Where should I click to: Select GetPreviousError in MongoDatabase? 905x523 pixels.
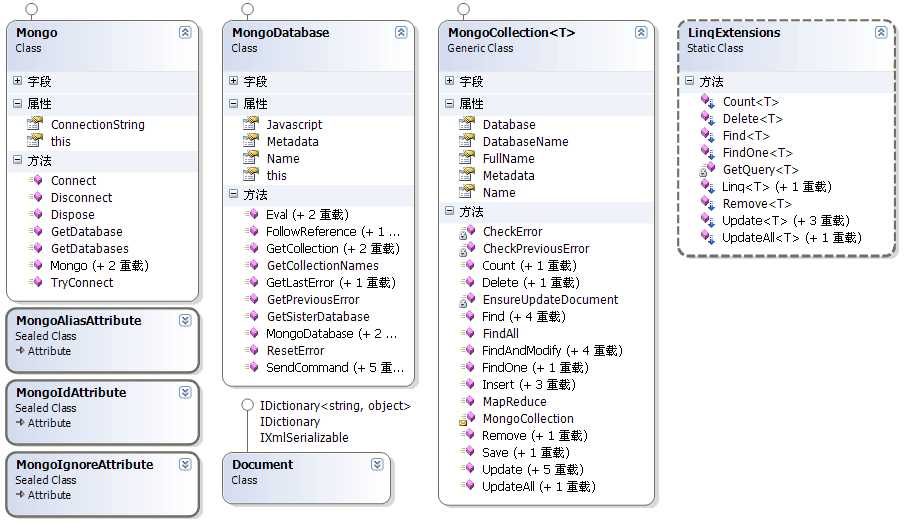tap(313, 299)
